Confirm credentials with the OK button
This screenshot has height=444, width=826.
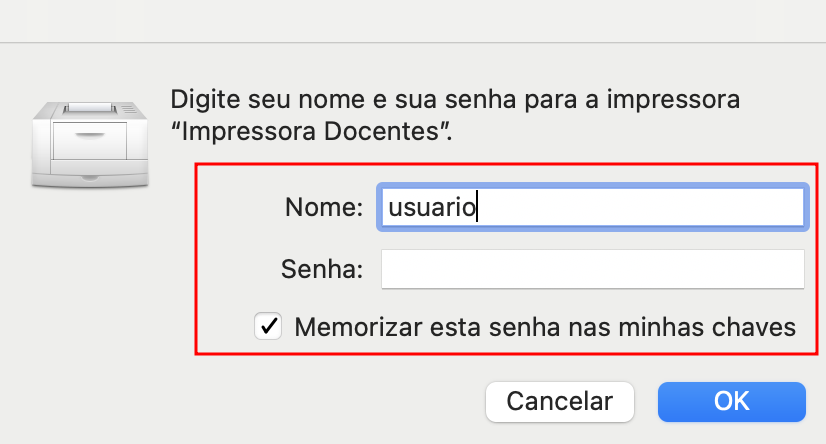732,402
